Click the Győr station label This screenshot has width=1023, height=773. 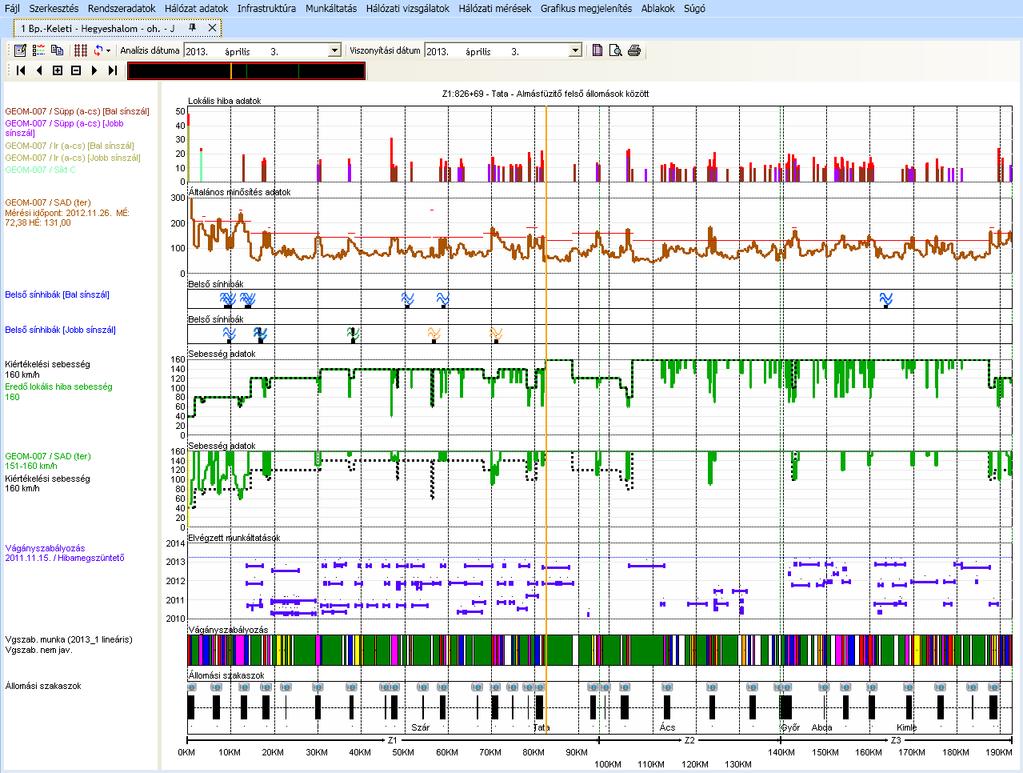pyautogui.click(x=791, y=727)
